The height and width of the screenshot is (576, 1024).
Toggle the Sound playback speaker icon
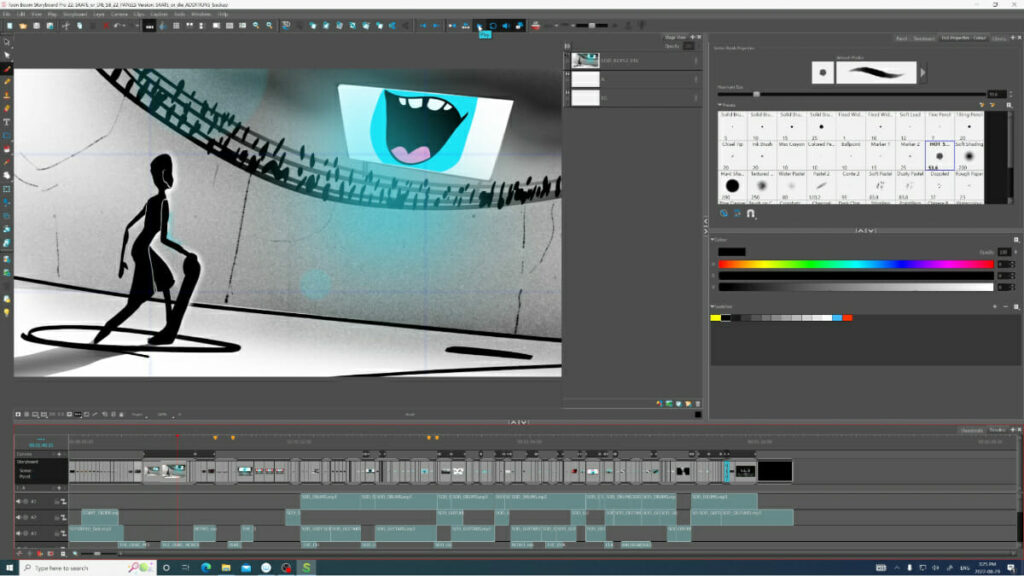(505, 25)
